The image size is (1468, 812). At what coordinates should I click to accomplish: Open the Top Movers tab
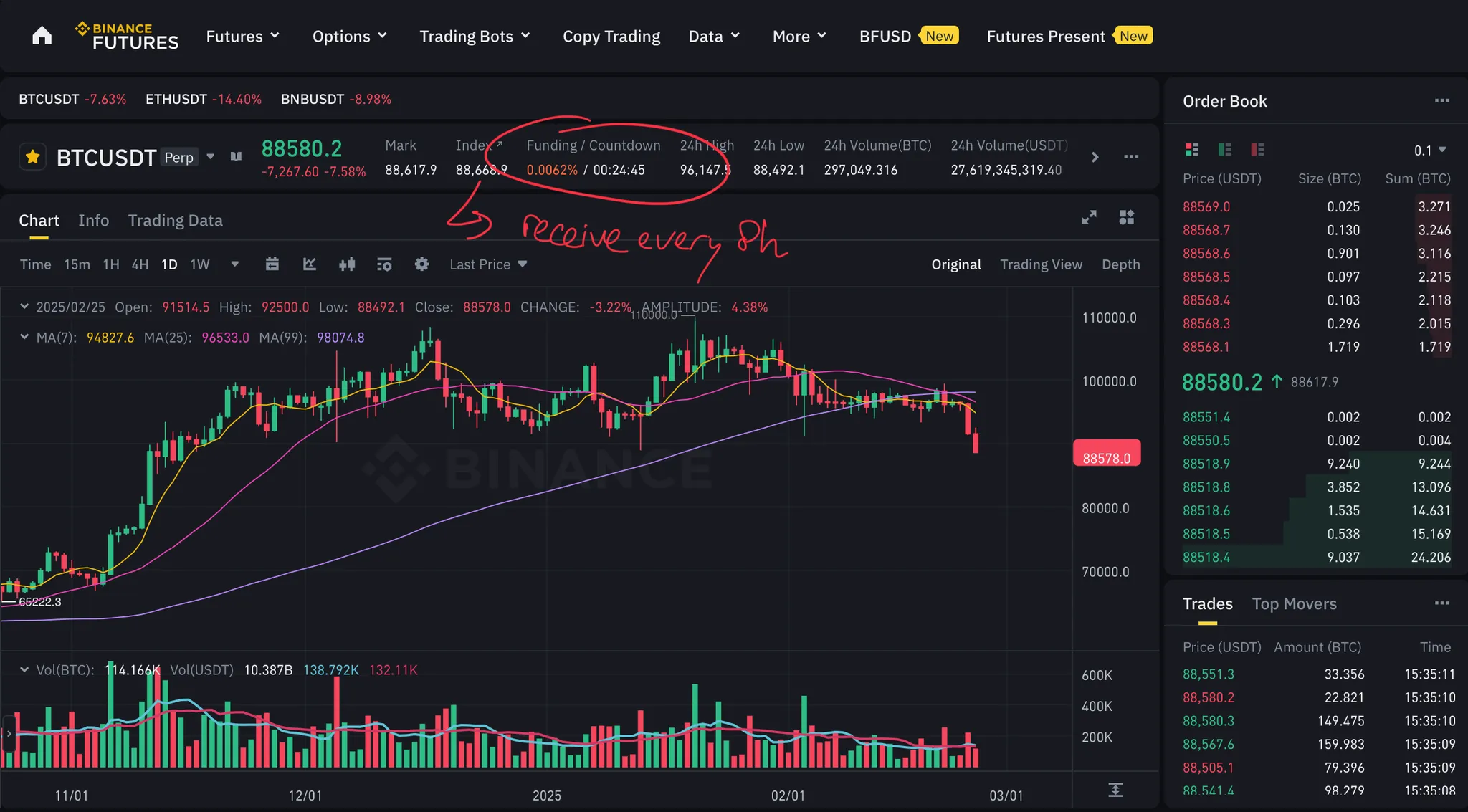pyautogui.click(x=1294, y=604)
